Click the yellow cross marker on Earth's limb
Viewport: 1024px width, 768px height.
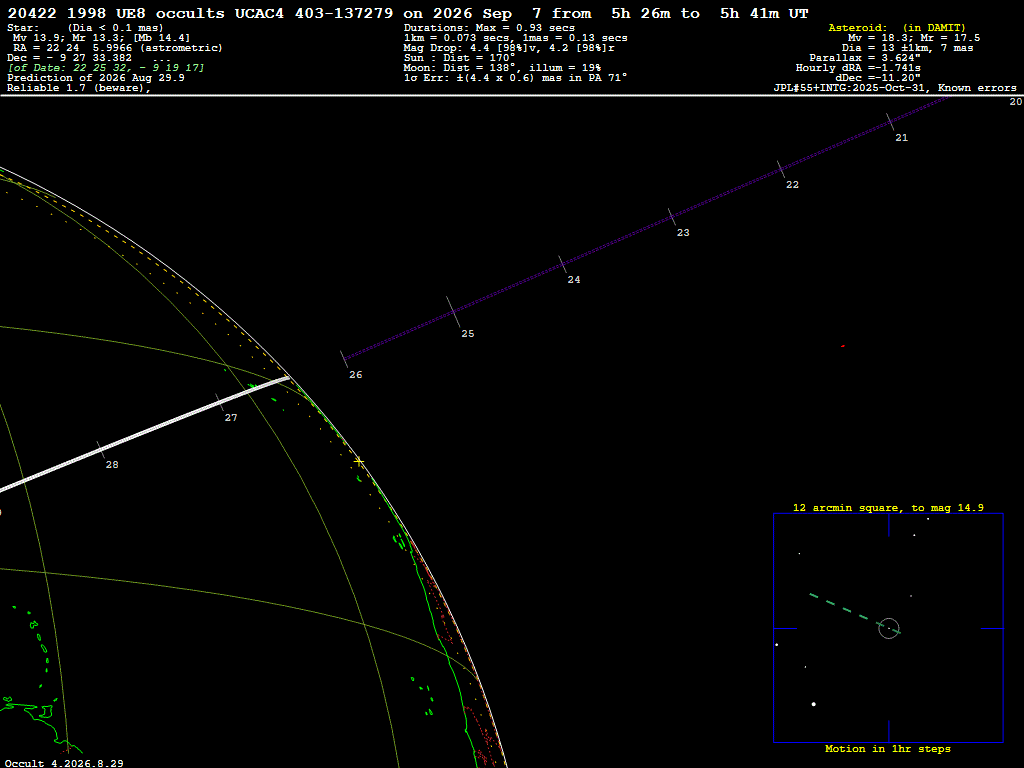[359, 462]
